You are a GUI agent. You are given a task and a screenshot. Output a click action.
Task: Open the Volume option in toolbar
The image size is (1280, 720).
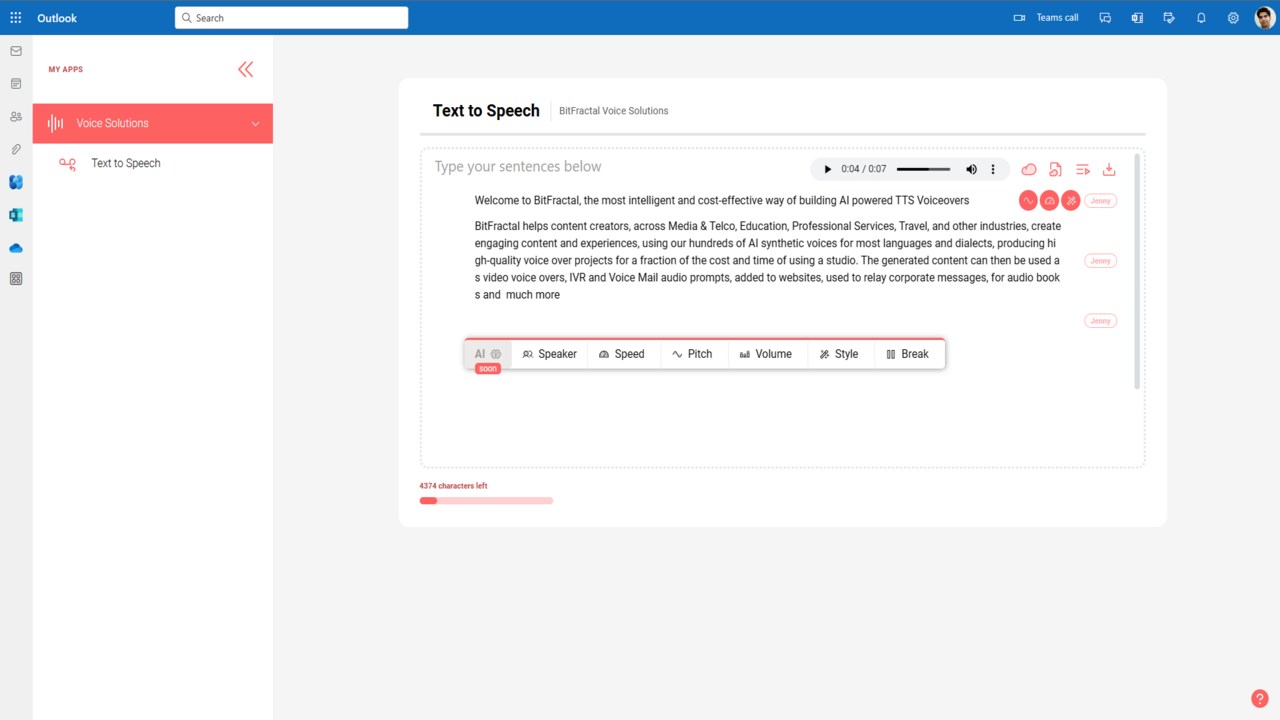click(767, 354)
